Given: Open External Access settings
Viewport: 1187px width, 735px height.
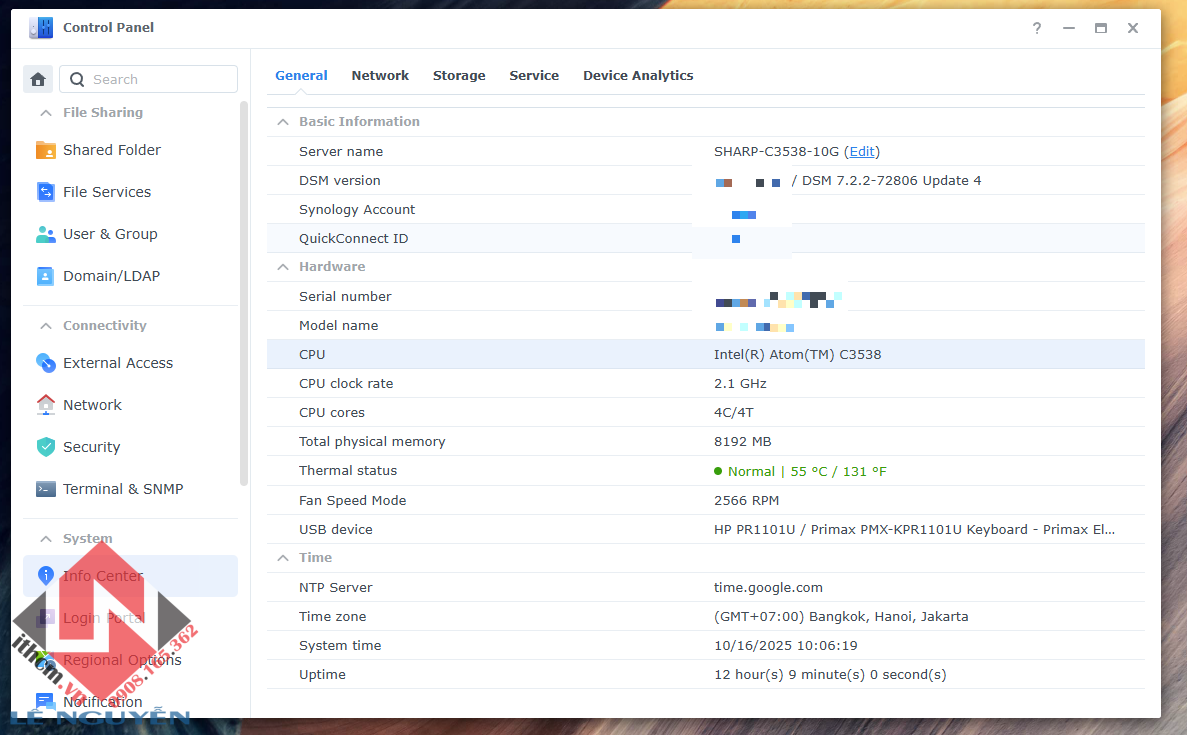Looking at the screenshot, I should pos(117,363).
